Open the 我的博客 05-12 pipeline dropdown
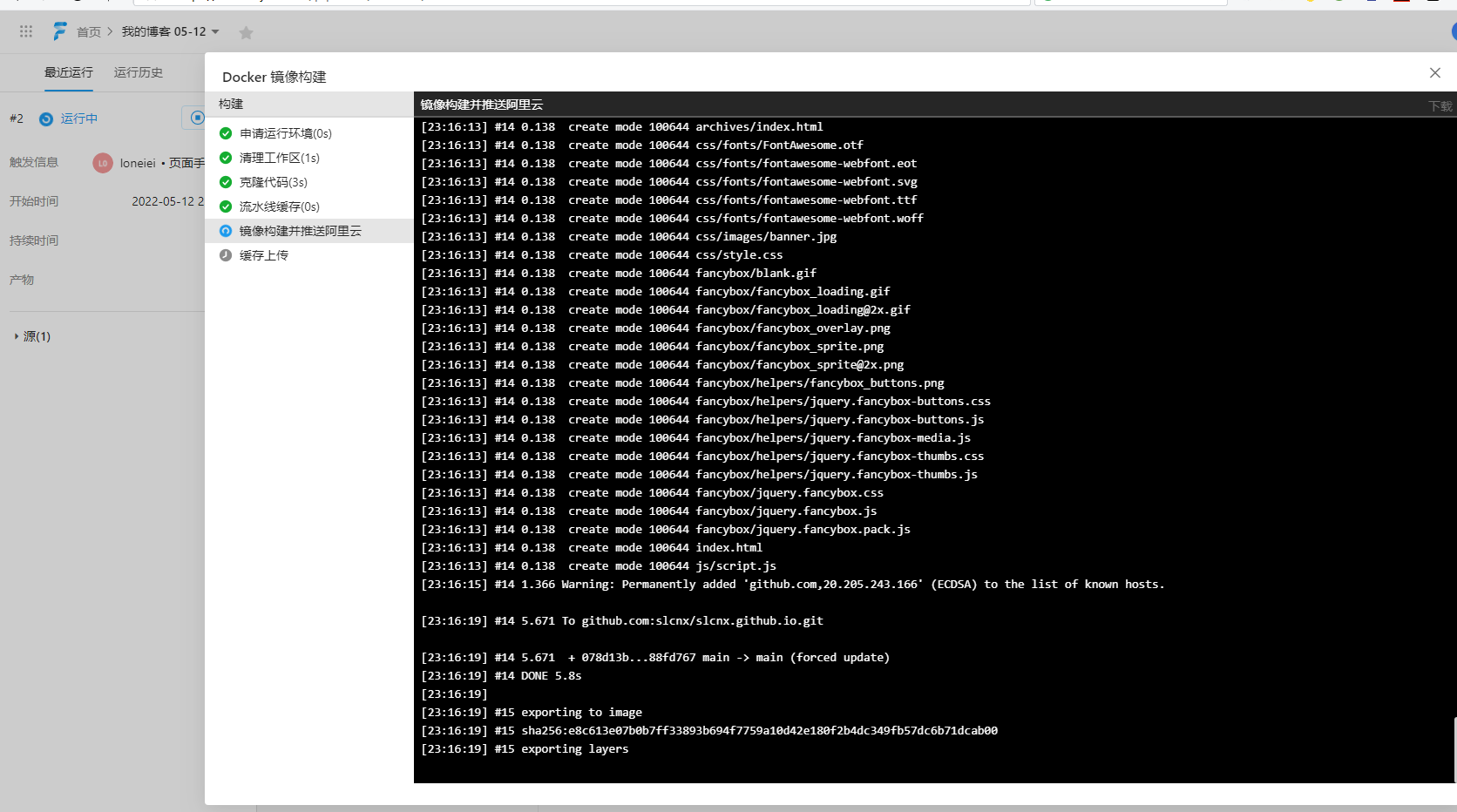Screen dimensions: 1457x812 click(171, 31)
